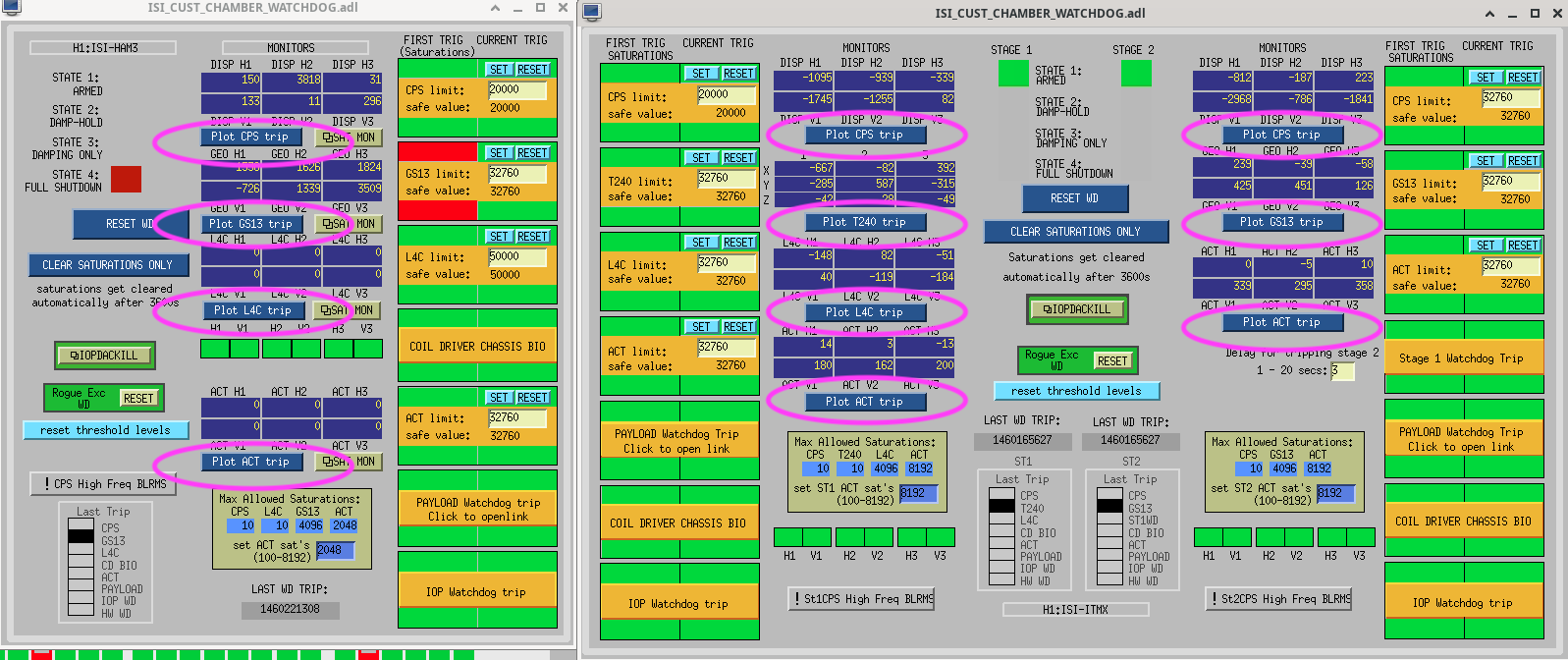
Task: Reset threshold levels in HAM3 window
Action: tap(105, 430)
